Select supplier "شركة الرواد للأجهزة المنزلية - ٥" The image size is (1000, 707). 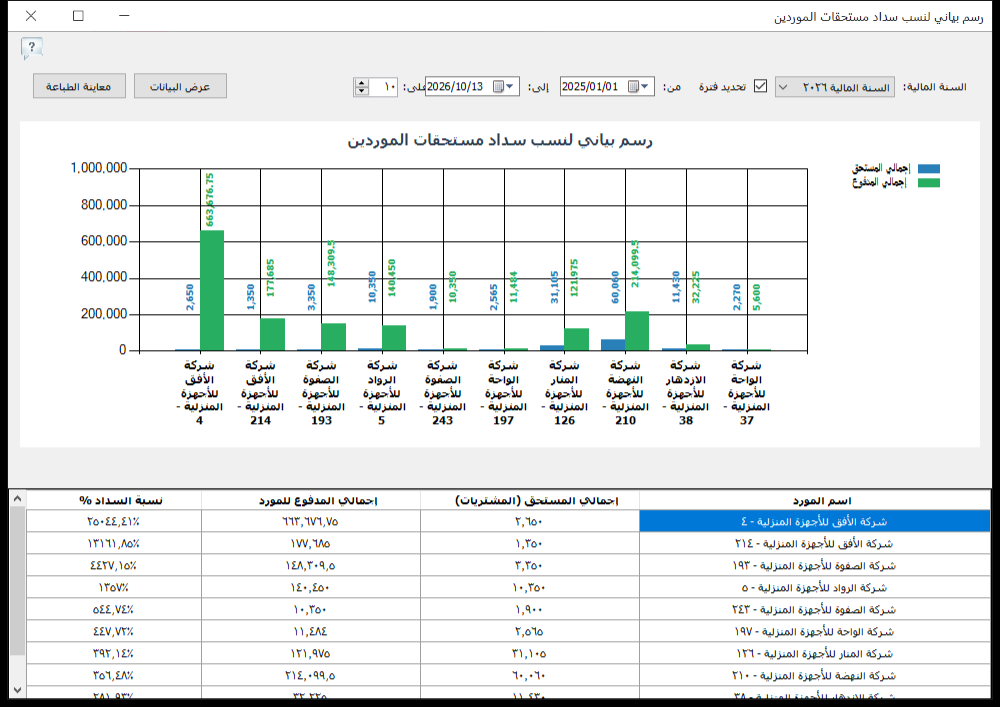814,588
